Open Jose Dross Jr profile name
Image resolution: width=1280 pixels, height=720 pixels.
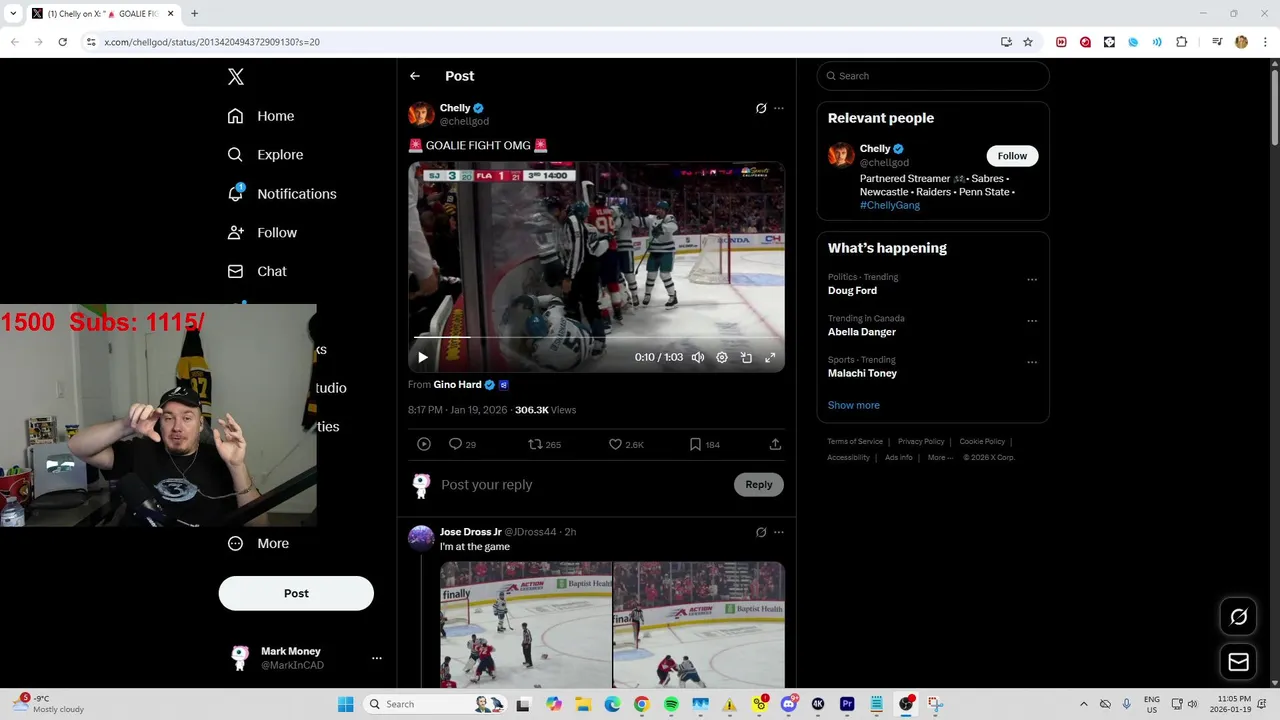[471, 532]
